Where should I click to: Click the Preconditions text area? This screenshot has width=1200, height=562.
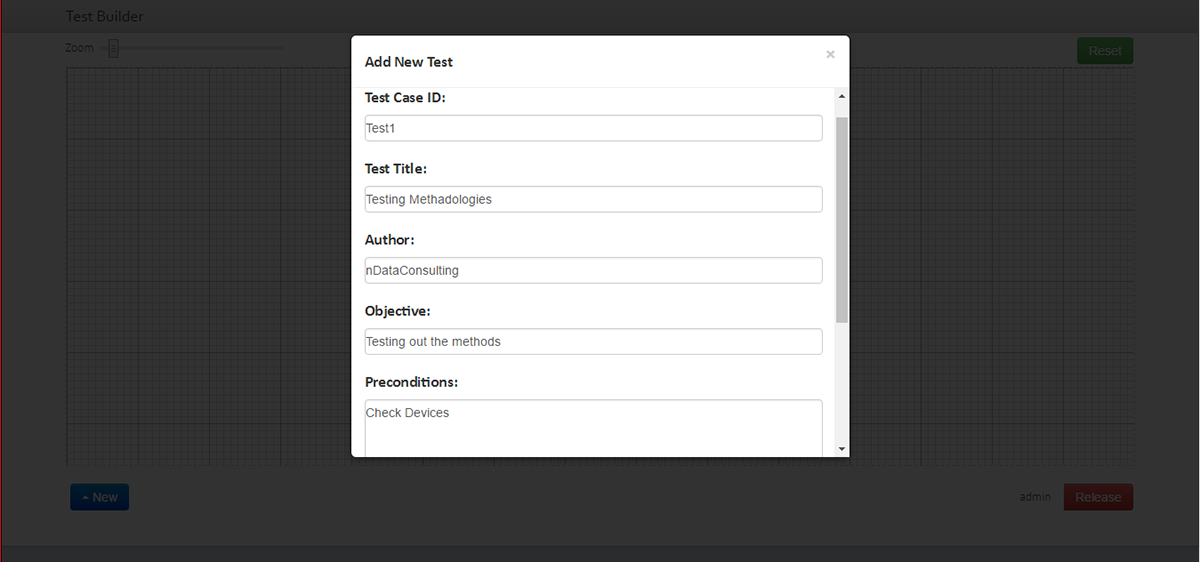point(594,428)
